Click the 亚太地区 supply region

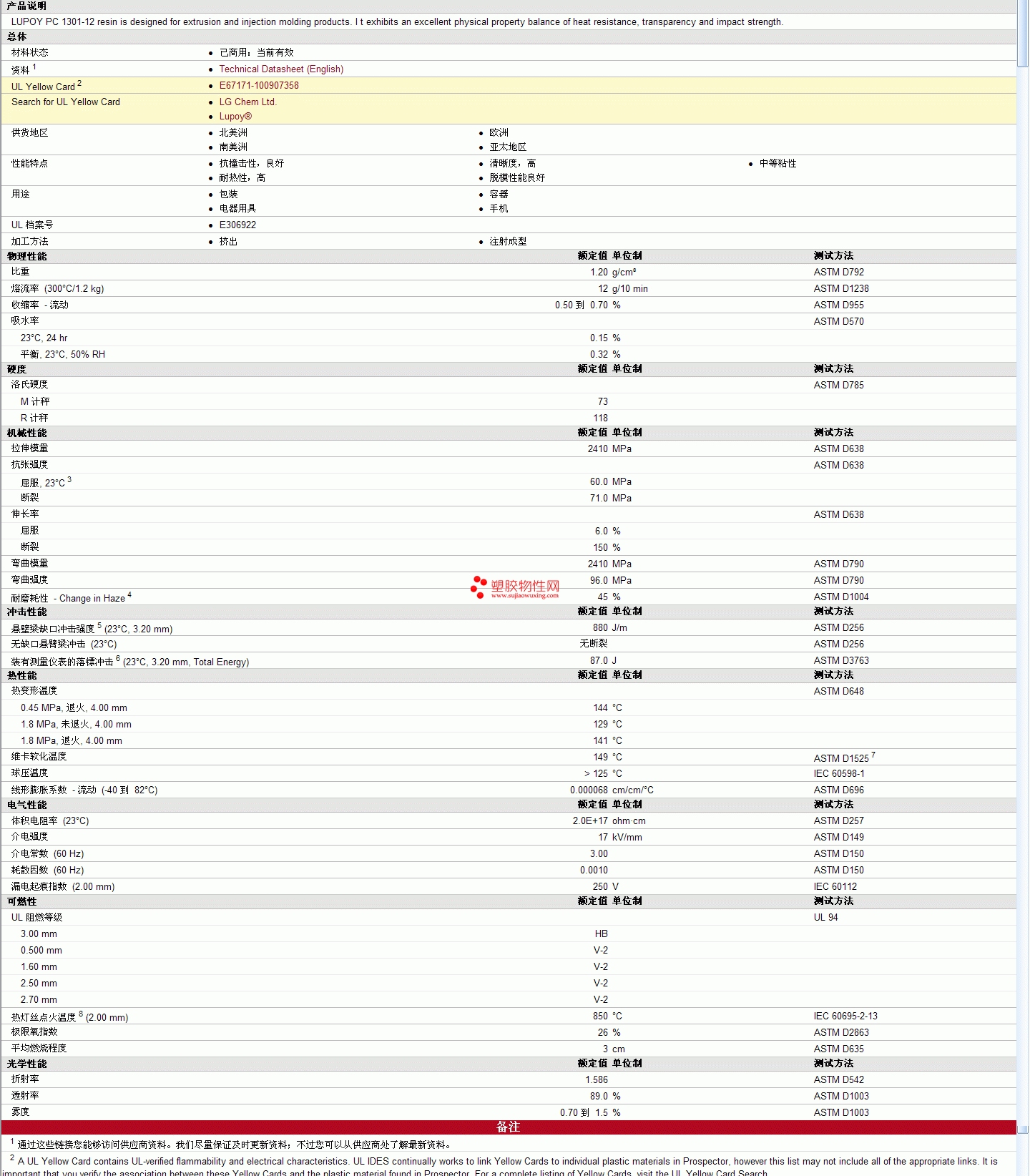click(508, 147)
